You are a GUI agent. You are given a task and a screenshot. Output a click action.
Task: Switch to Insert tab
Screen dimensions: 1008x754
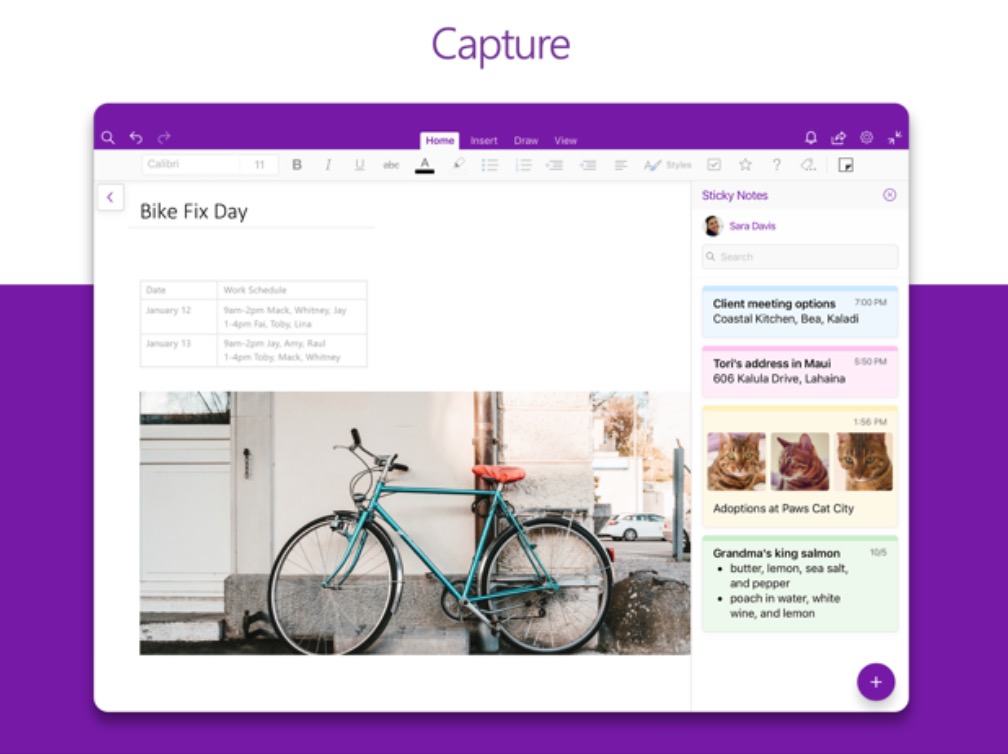pyautogui.click(x=483, y=141)
